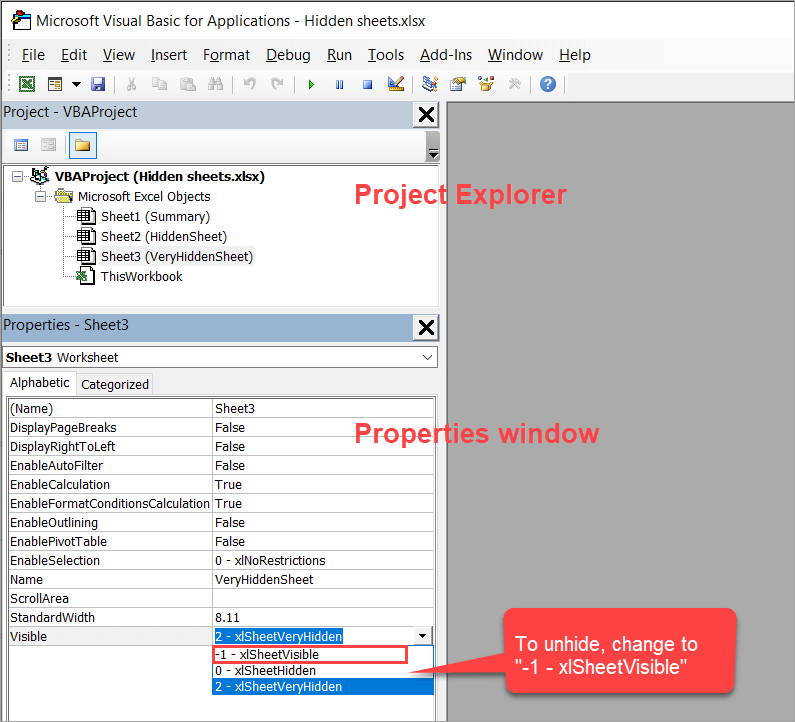Click the Visible property dropdown arrow

[x=422, y=636]
